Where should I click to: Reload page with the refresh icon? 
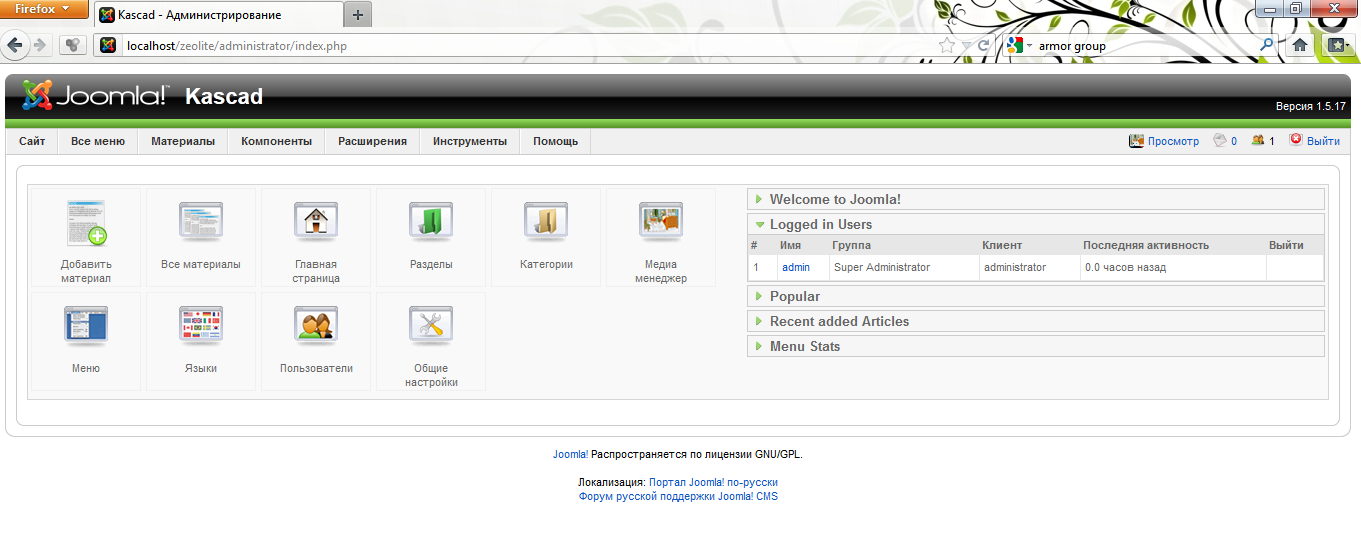click(x=984, y=45)
